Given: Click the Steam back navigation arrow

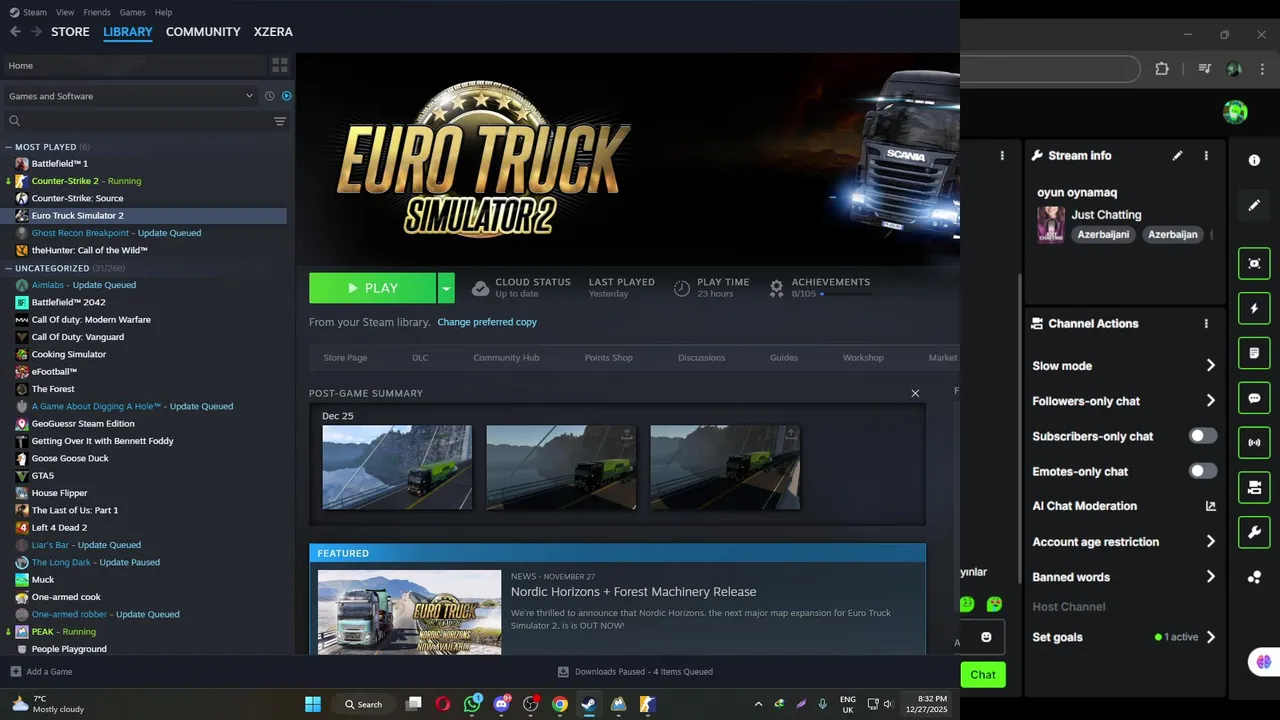Looking at the screenshot, I should pos(15,32).
